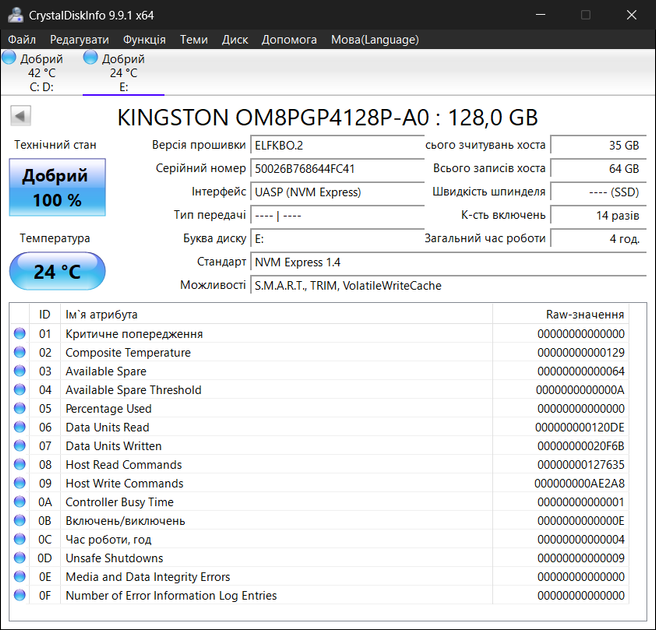Click status dot of Host Read Commands row
Viewport: 656px width, 630px height.
click(x=20, y=464)
